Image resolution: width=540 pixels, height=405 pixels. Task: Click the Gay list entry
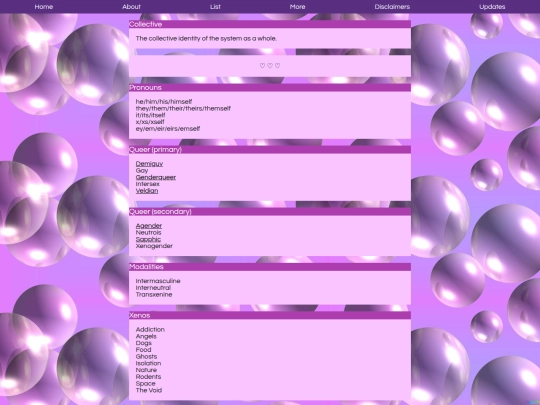142,170
